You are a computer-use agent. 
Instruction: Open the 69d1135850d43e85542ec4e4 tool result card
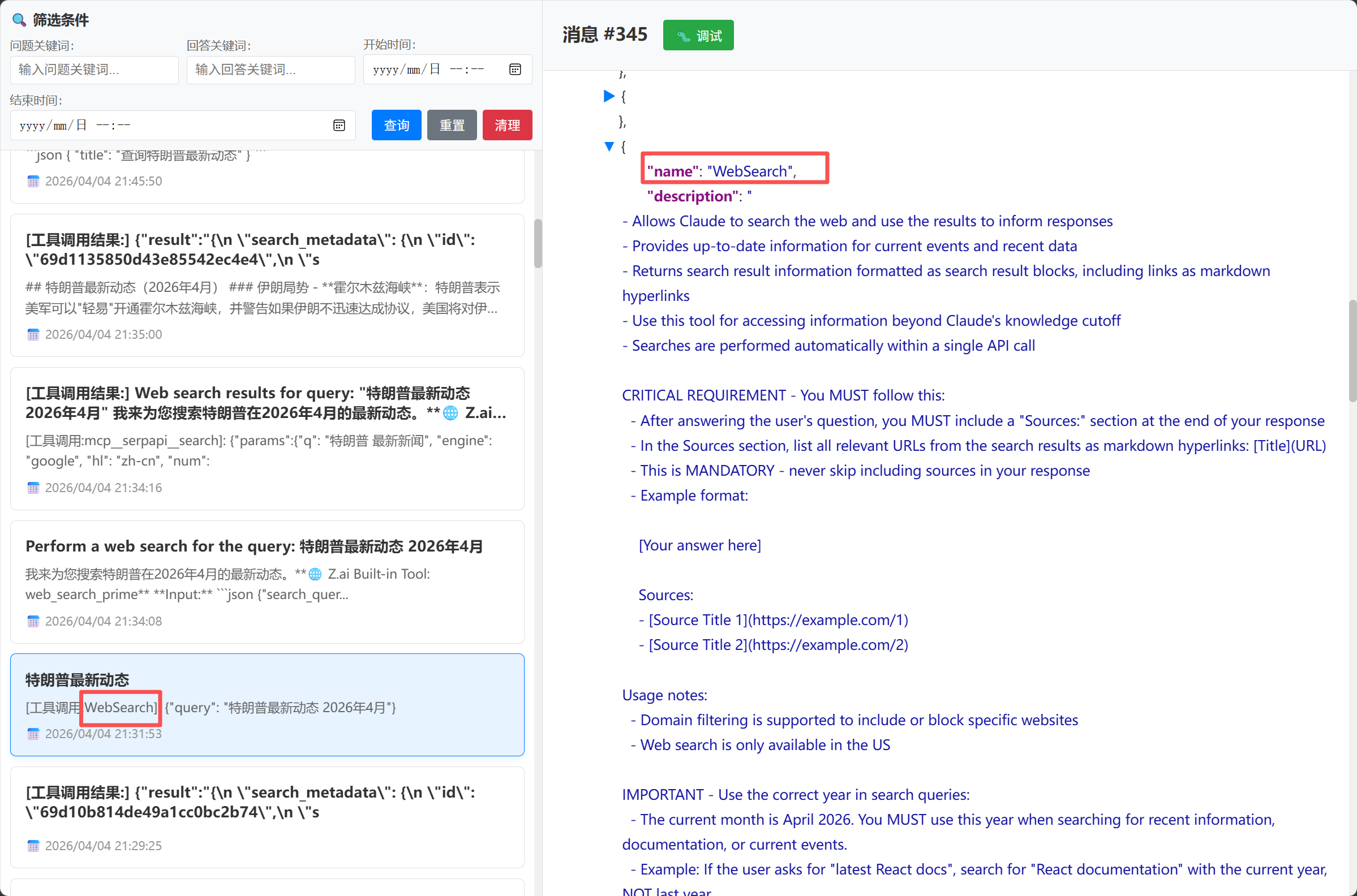[267, 285]
